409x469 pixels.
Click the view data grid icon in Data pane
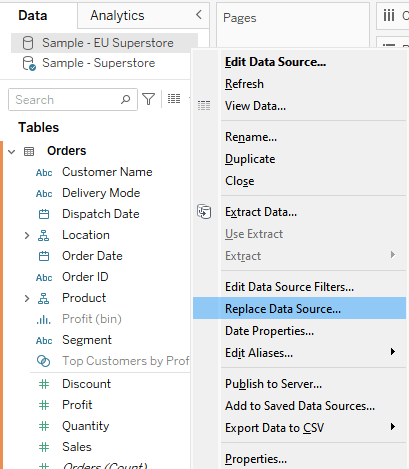[x=174, y=98]
